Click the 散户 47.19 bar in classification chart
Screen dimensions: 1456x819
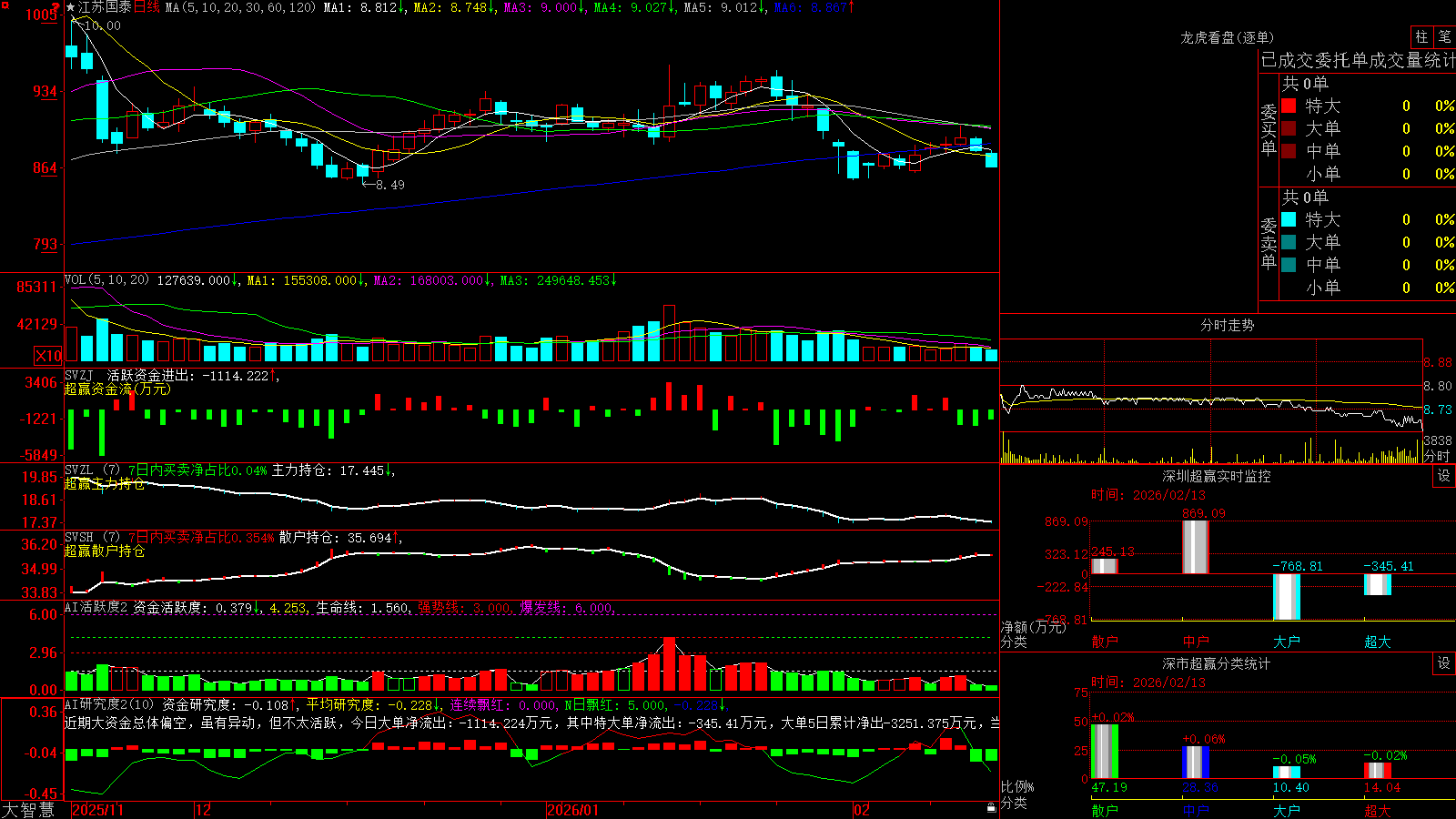pyautogui.click(x=1105, y=752)
